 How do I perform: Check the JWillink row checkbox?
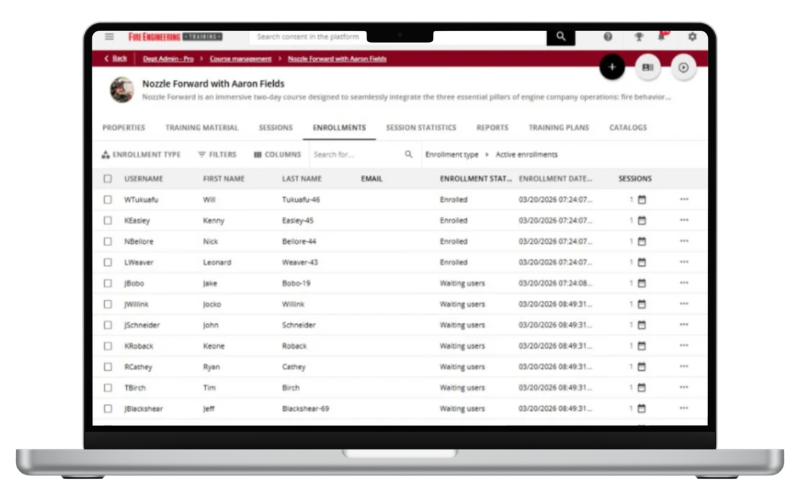point(108,304)
